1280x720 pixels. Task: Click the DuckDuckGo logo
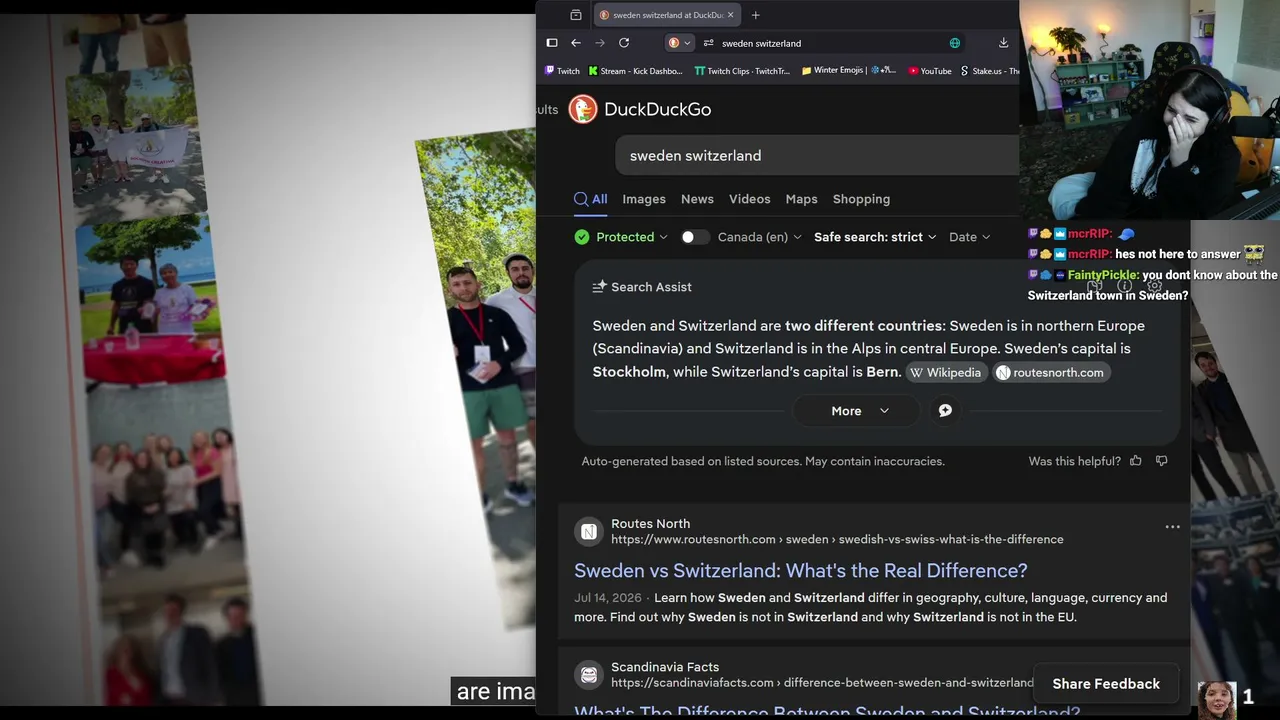[x=640, y=109]
